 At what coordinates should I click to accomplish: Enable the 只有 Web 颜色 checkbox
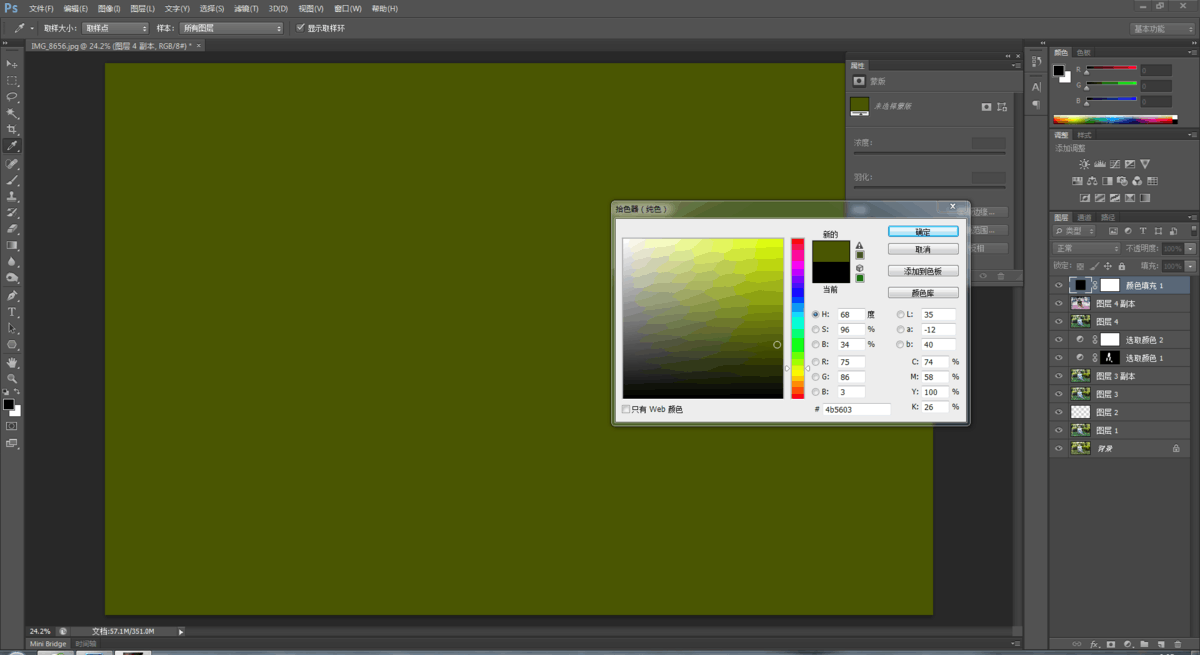[x=627, y=409]
